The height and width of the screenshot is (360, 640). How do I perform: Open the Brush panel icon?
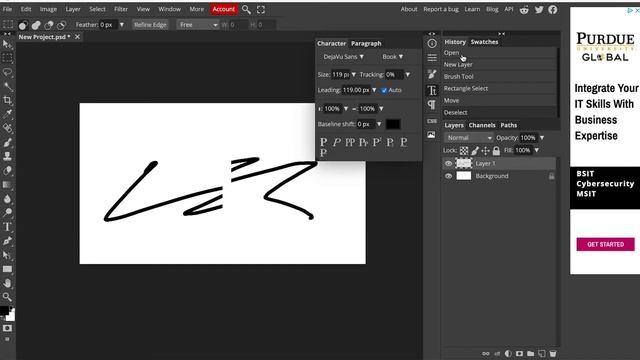click(x=432, y=74)
